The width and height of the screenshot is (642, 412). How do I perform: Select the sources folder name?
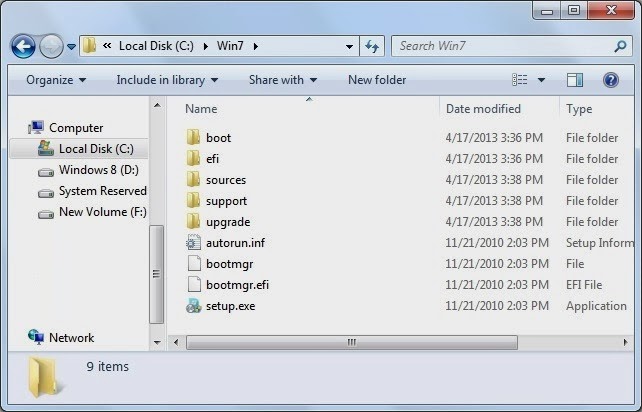tap(226, 180)
